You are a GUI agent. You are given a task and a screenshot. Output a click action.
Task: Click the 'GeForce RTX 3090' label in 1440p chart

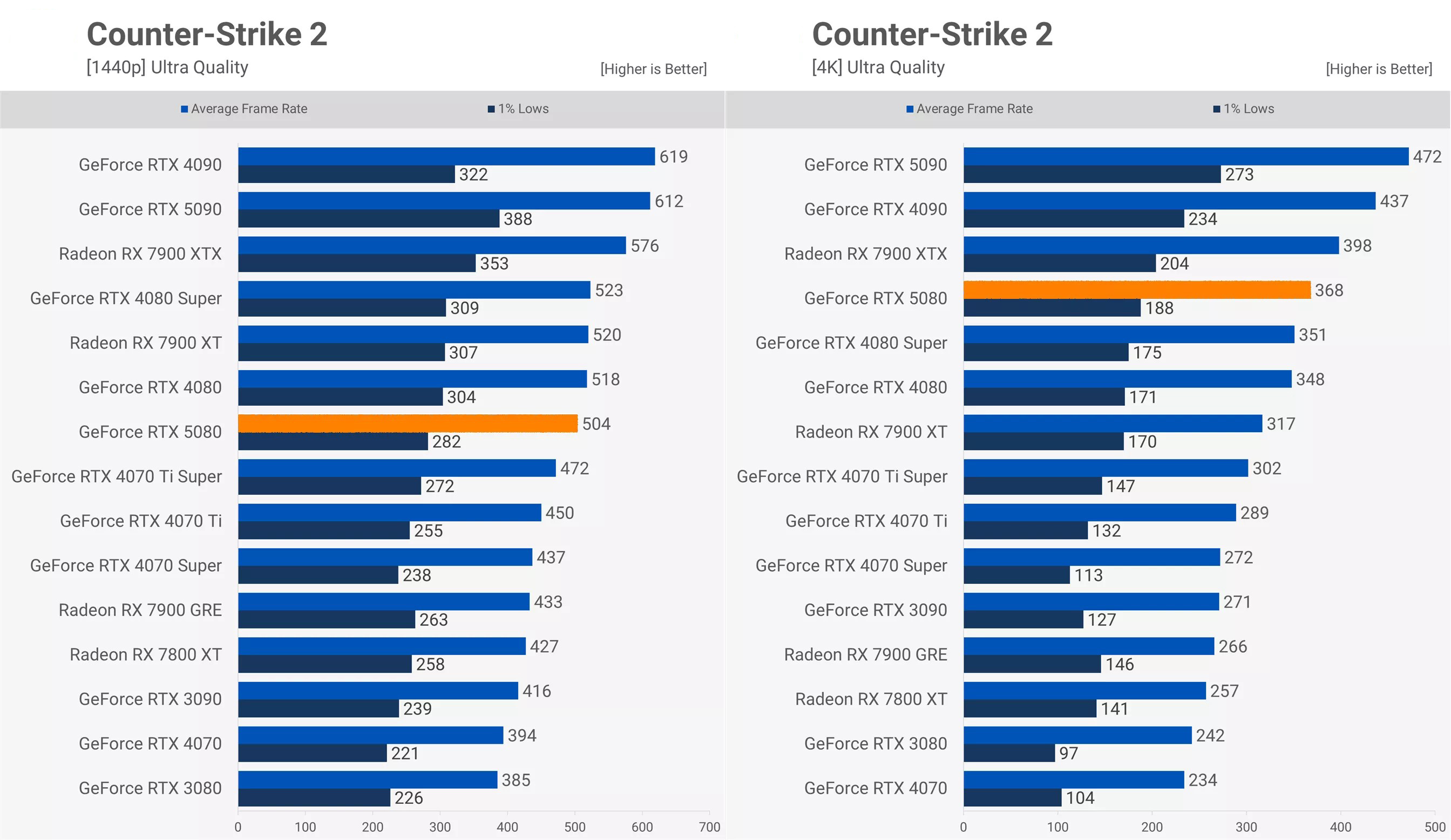(150, 699)
